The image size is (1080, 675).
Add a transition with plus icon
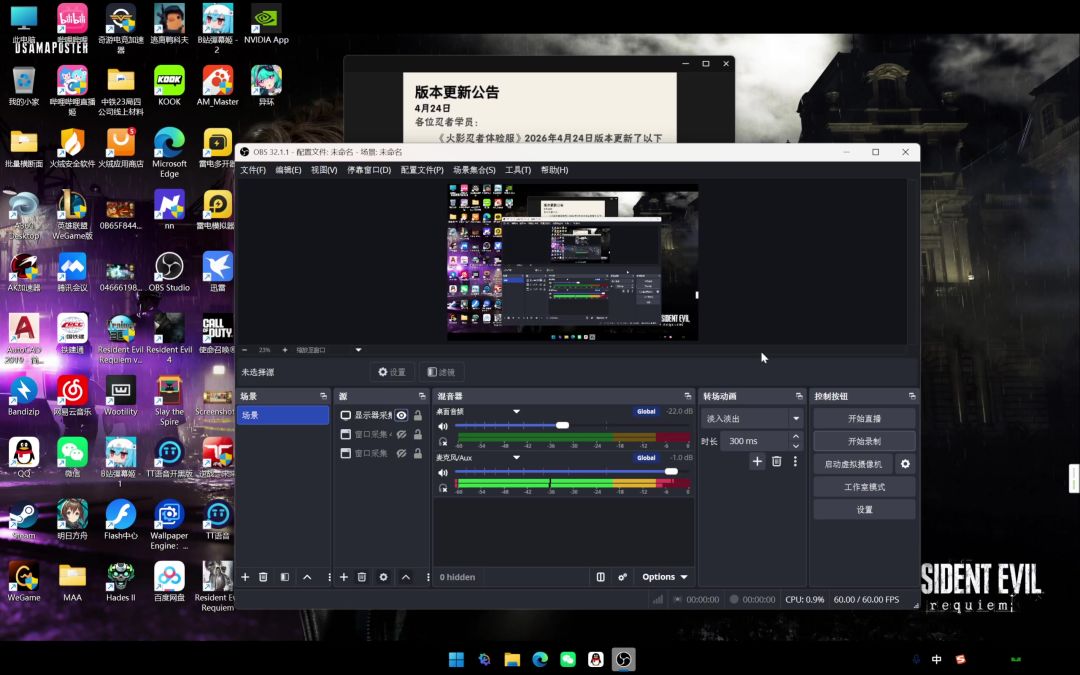[x=757, y=461]
